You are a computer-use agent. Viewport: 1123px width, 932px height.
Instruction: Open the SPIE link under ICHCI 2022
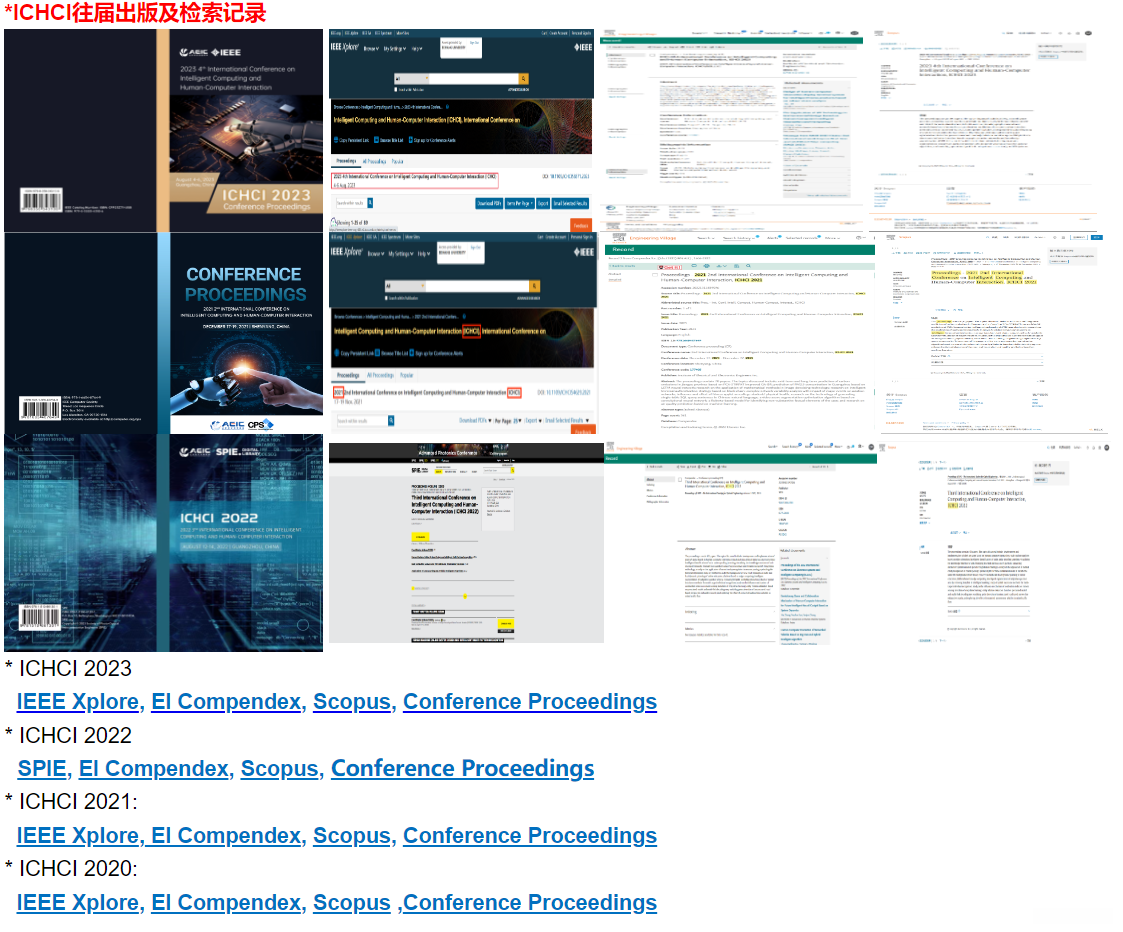click(x=42, y=768)
